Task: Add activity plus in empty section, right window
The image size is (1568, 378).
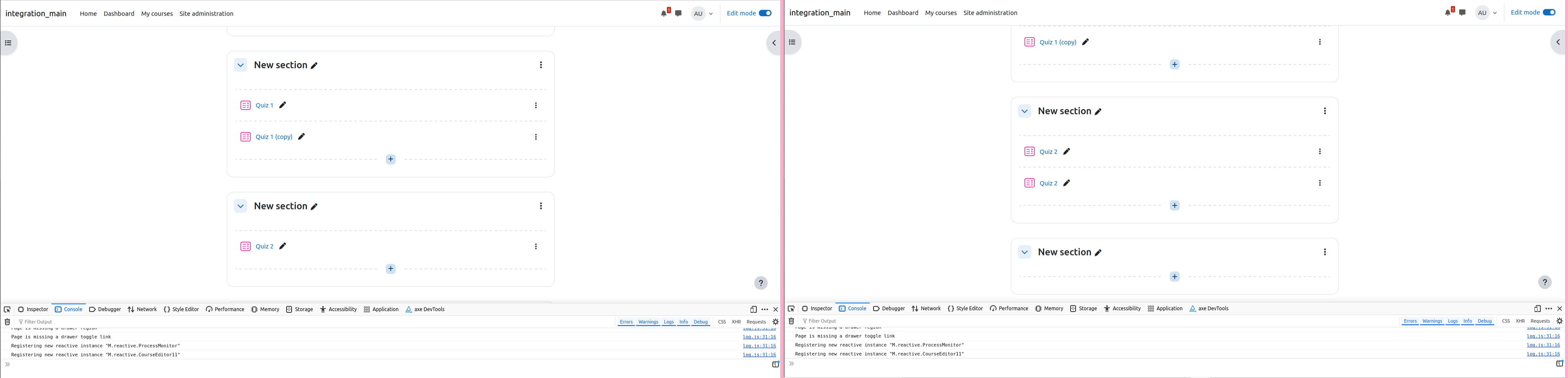Action: (x=1175, y=277)
